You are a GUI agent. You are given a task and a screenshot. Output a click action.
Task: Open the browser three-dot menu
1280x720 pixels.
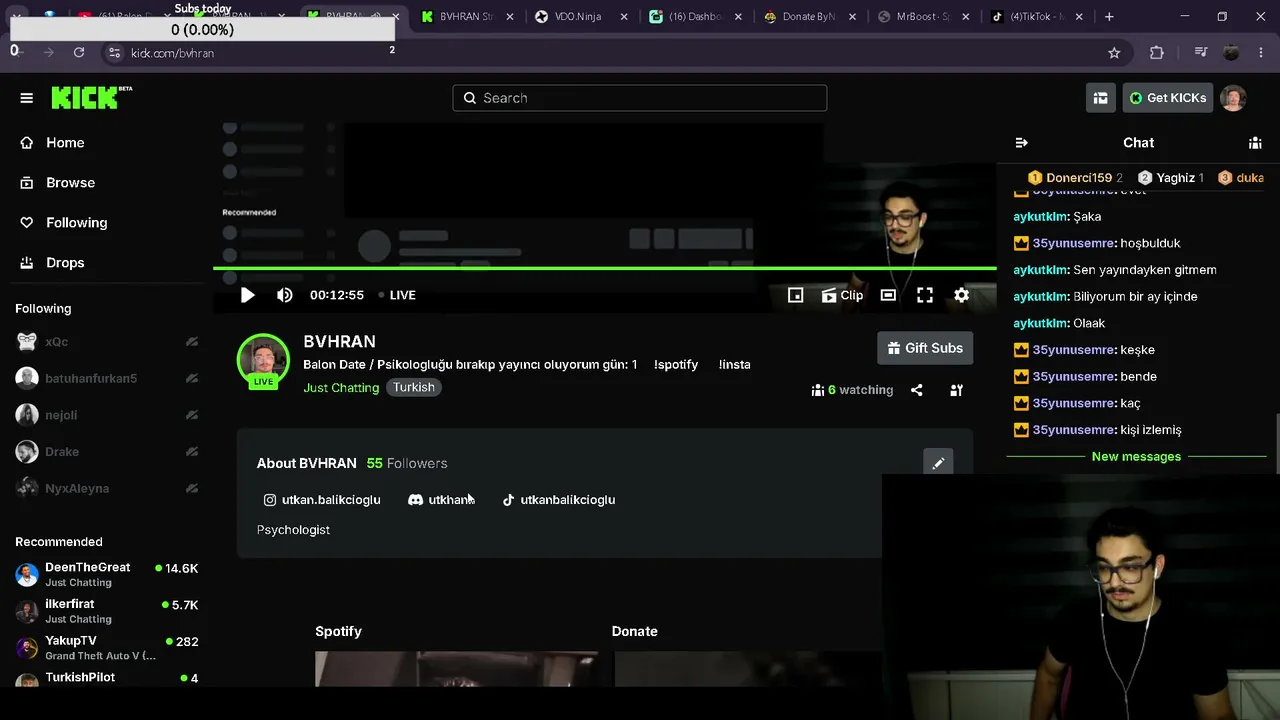[1261, 53]
